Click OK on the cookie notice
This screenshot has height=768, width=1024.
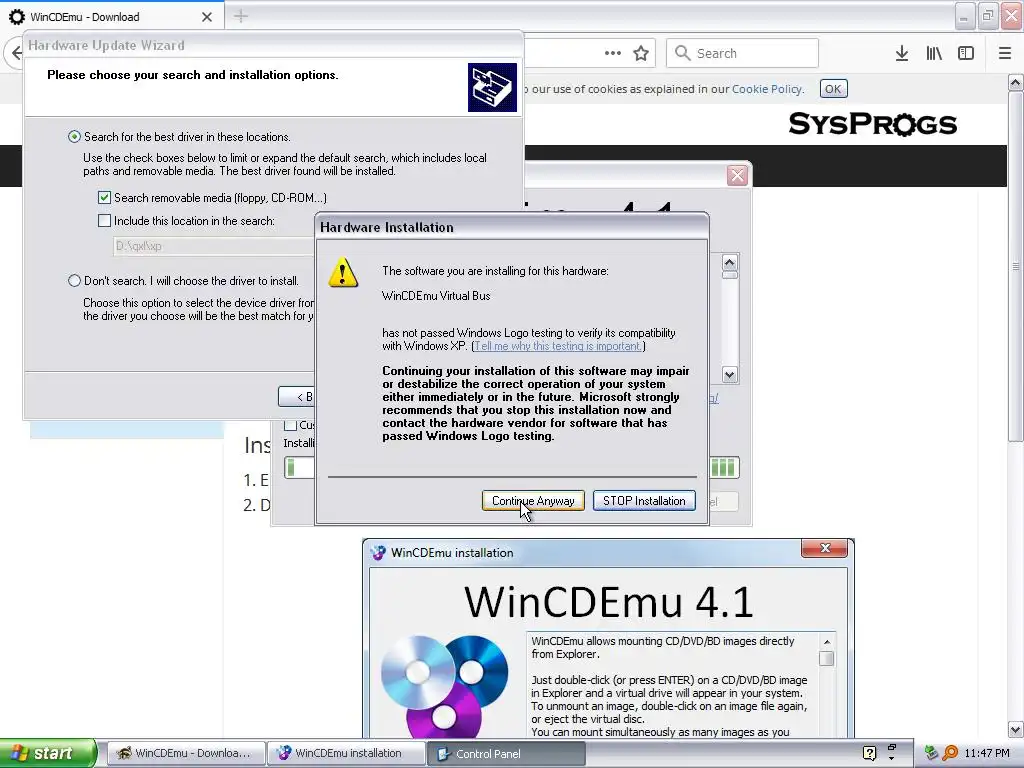(833, 89)
